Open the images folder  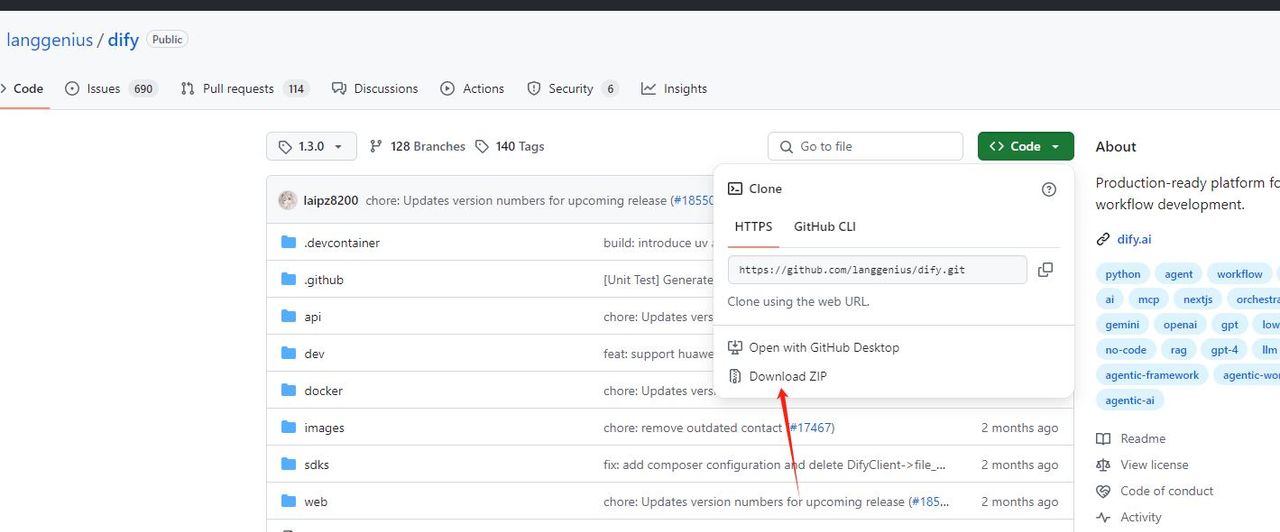pyautogui.click(x=325, y=428)
